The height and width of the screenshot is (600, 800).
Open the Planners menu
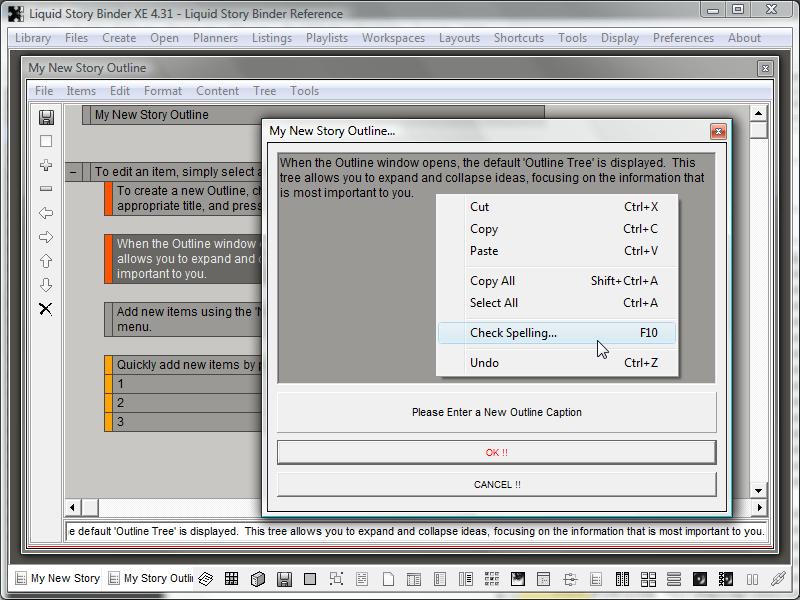(x=215, y=38)
